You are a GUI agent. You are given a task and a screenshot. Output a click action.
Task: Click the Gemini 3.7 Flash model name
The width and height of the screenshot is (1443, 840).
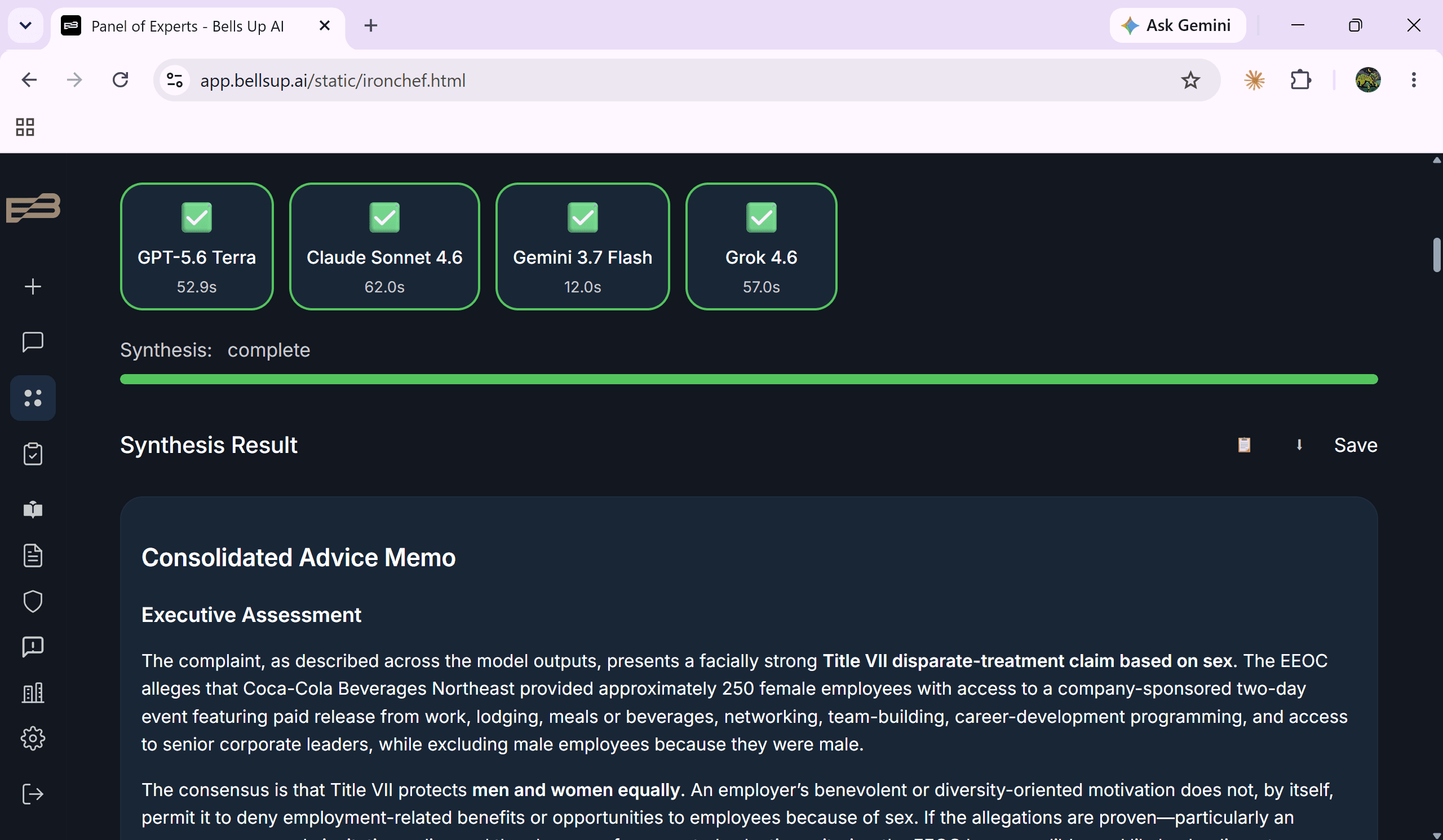pos(582,257)
